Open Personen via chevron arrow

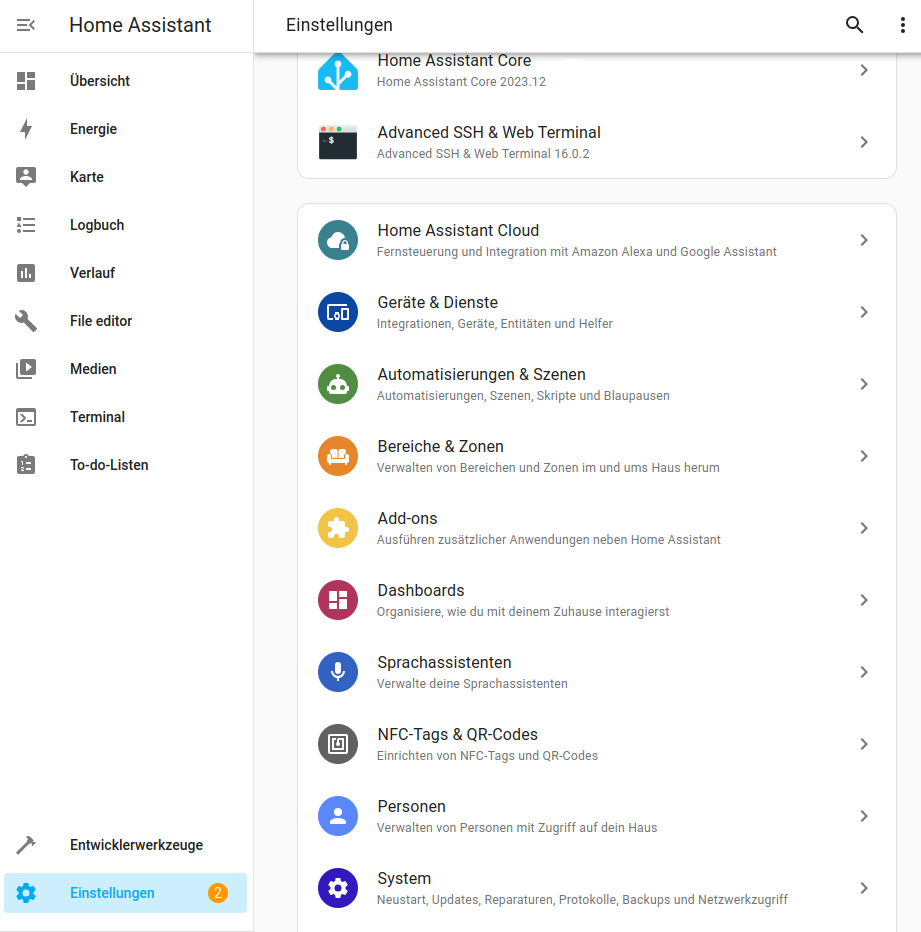pyautogui.click(x=864, y=816)
